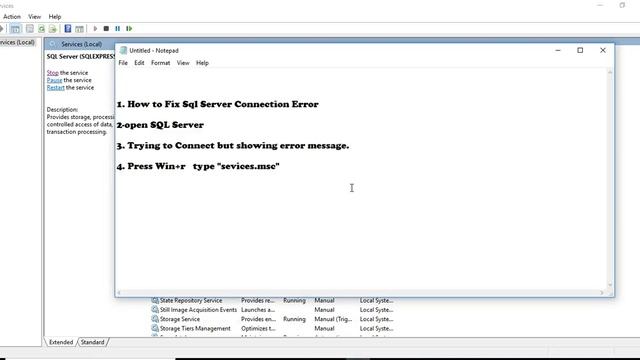Open the View menu in Services
The image size is (640, 360).
click(34, 17)
